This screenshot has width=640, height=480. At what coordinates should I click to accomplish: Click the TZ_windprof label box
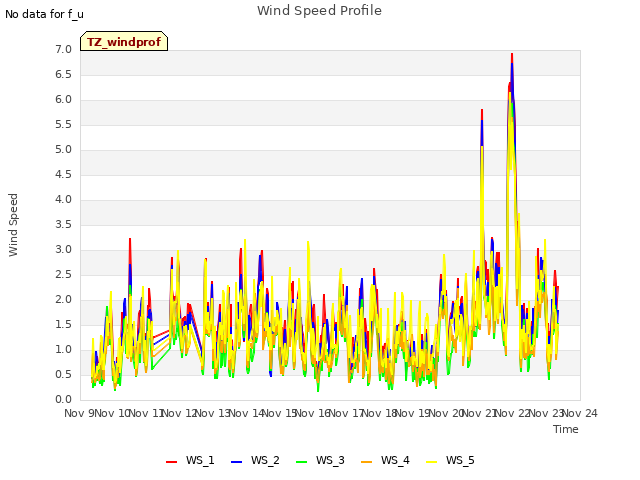(124, 41)
